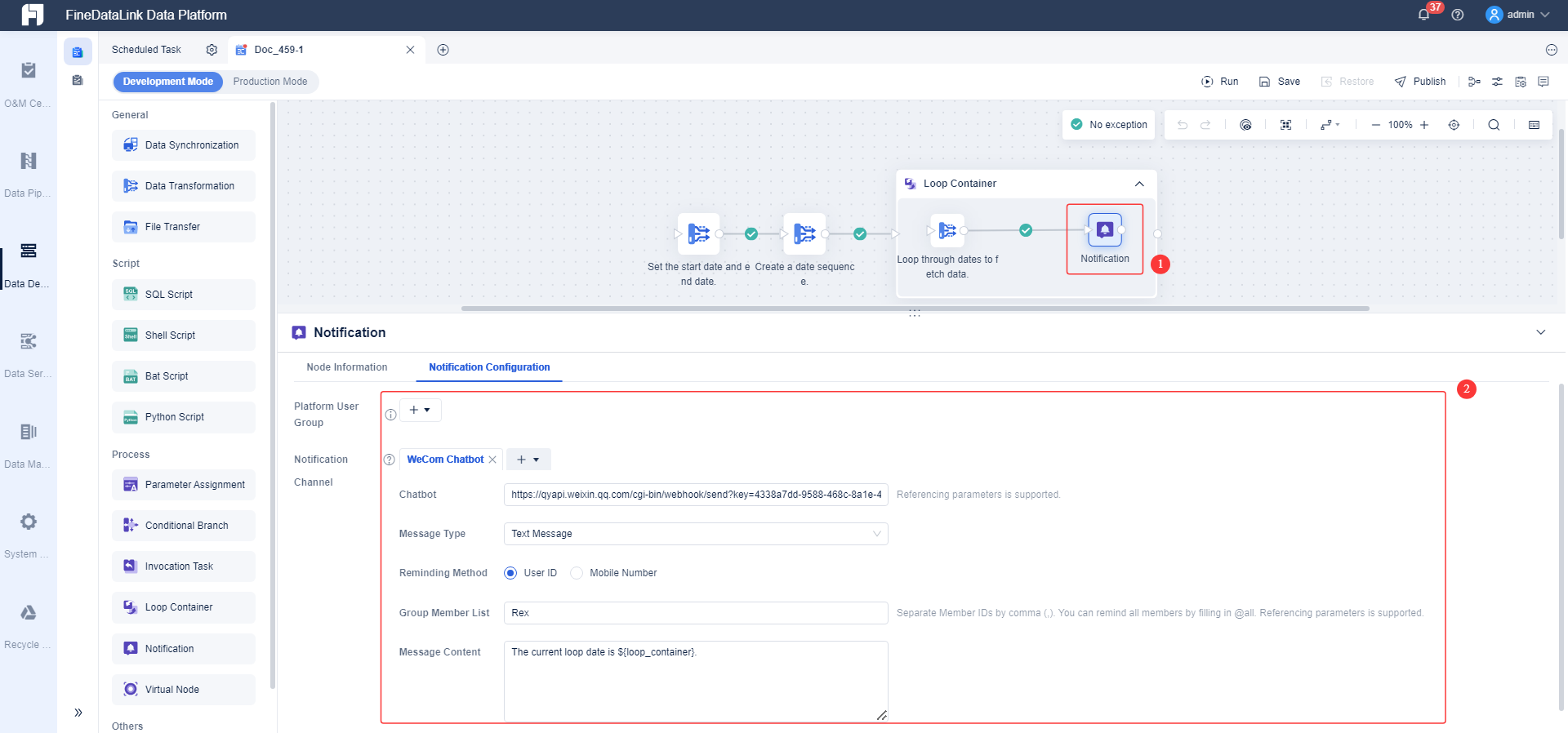This screenshot has height=733, width=1568.
Task: Fit the canvas to screen icon
Action: pyautogui.click(x=1285, y=125)
